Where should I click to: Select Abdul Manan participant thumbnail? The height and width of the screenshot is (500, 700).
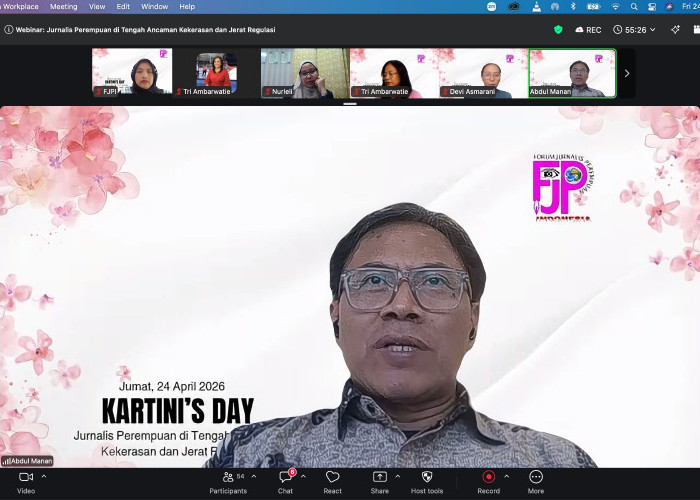pos(572,73)
